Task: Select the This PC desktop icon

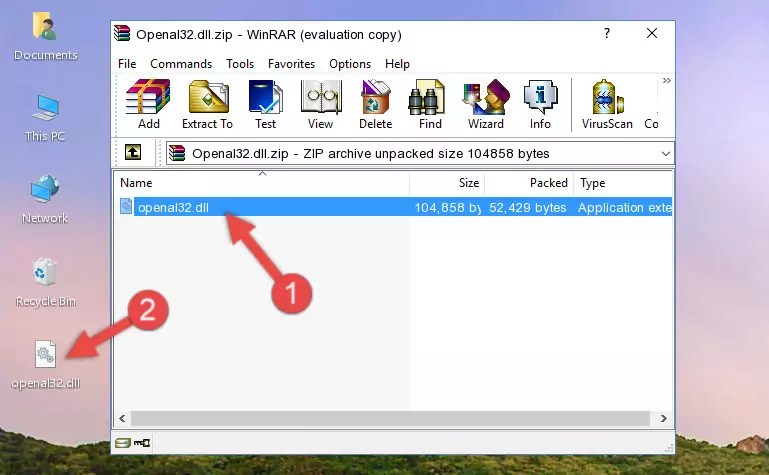Action: click(x=45, y=118)
